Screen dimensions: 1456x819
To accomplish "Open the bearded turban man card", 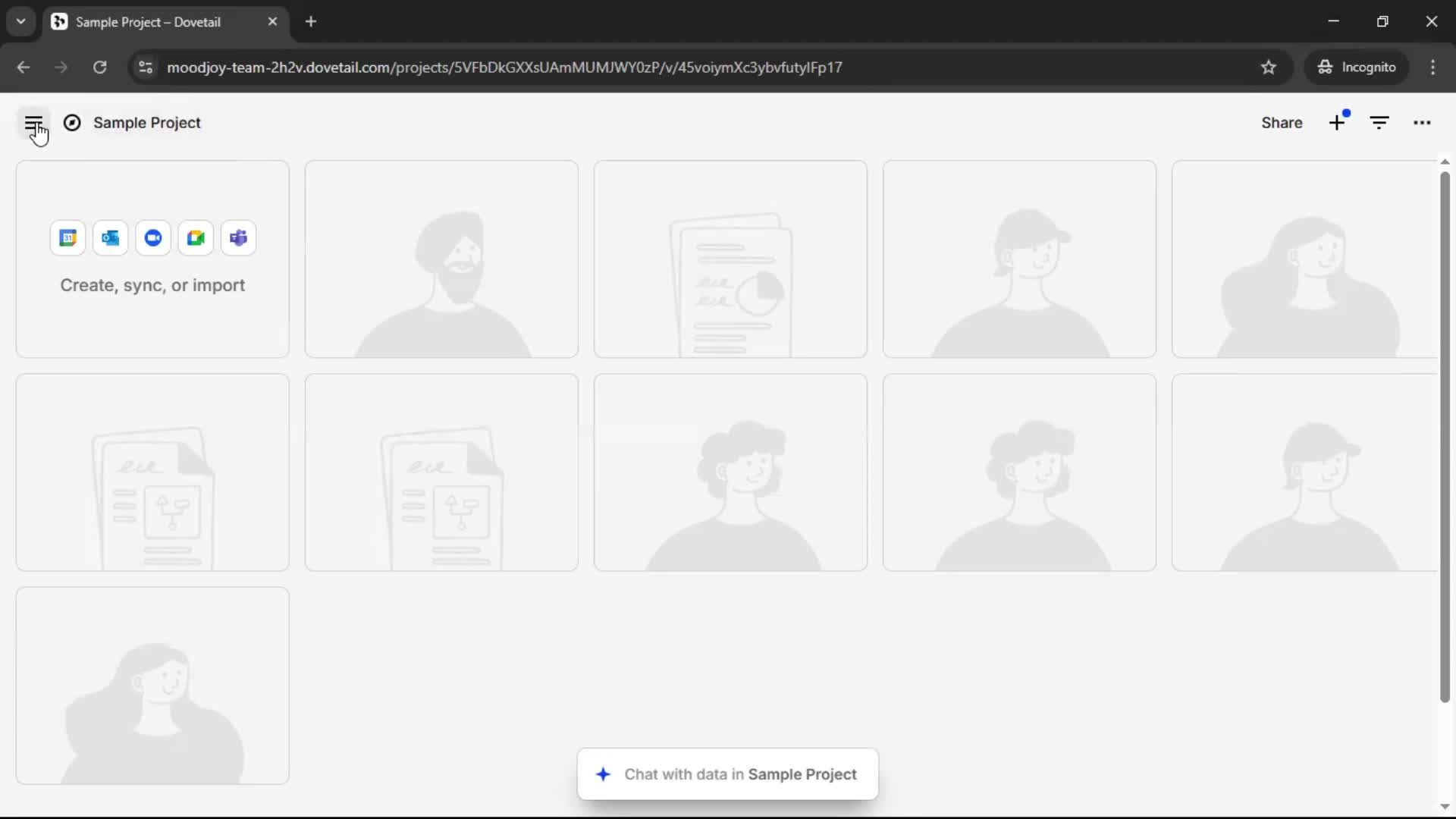I will pos(441,259).
